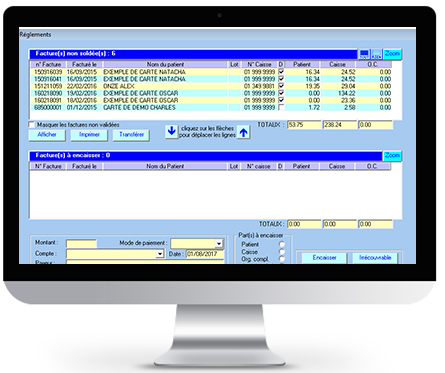Uncheck D checkbox on ONZE ALEX row
The image size is (445, 373).
(x=281, y=86)
